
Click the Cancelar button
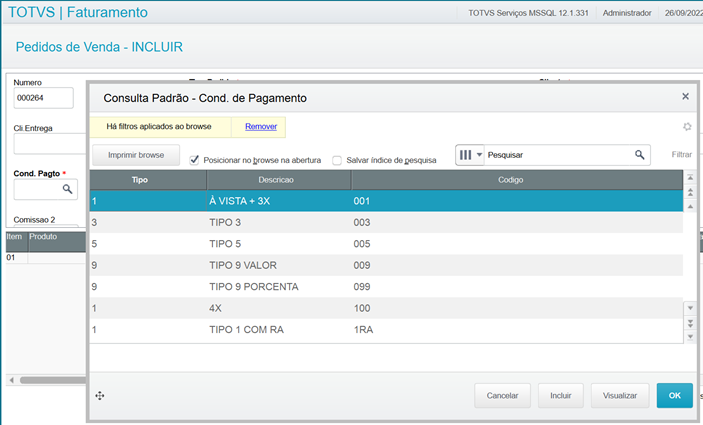(x=502, y=395)
